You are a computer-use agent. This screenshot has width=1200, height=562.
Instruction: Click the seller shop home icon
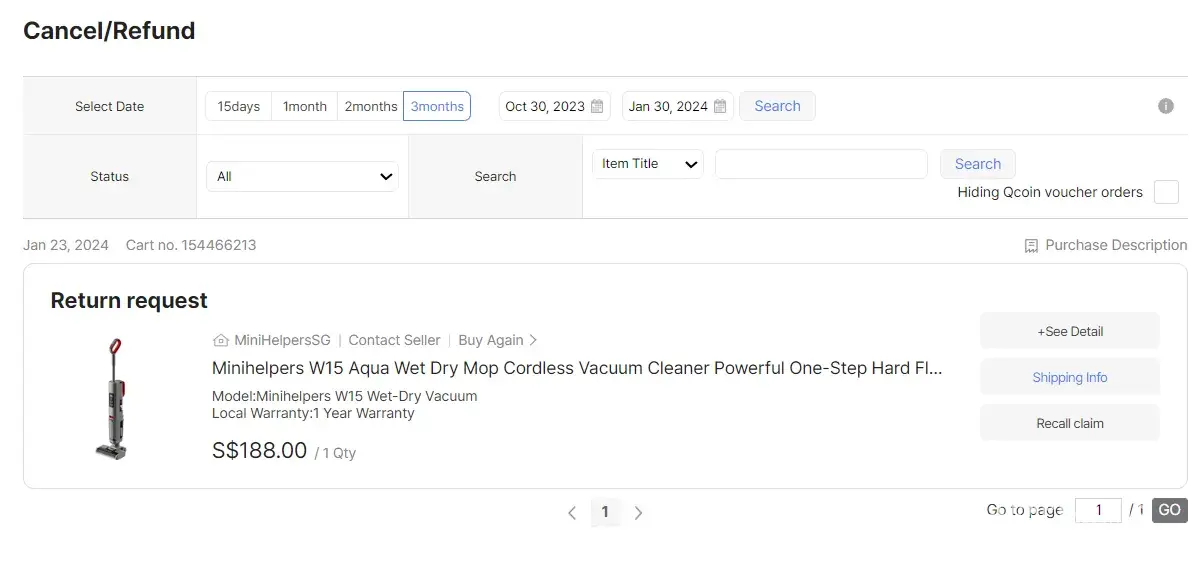221,340
